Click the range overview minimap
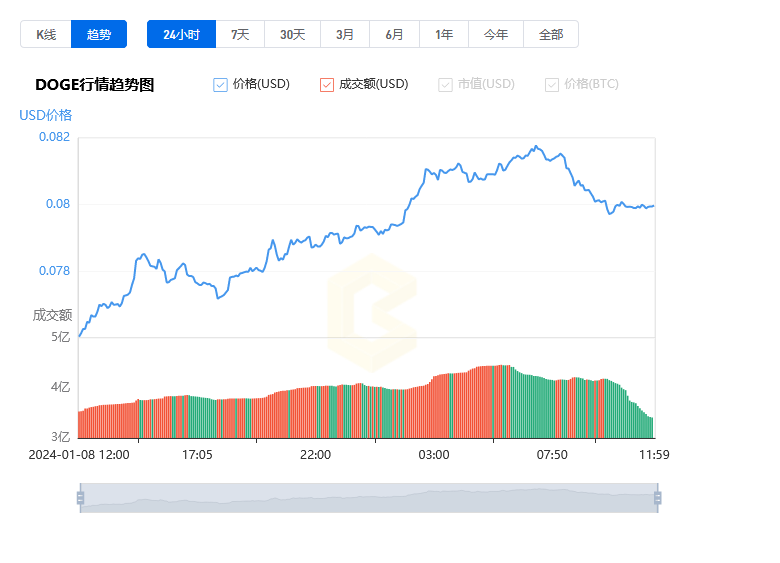This screenshot has height=563, width=780. [368, 498]
